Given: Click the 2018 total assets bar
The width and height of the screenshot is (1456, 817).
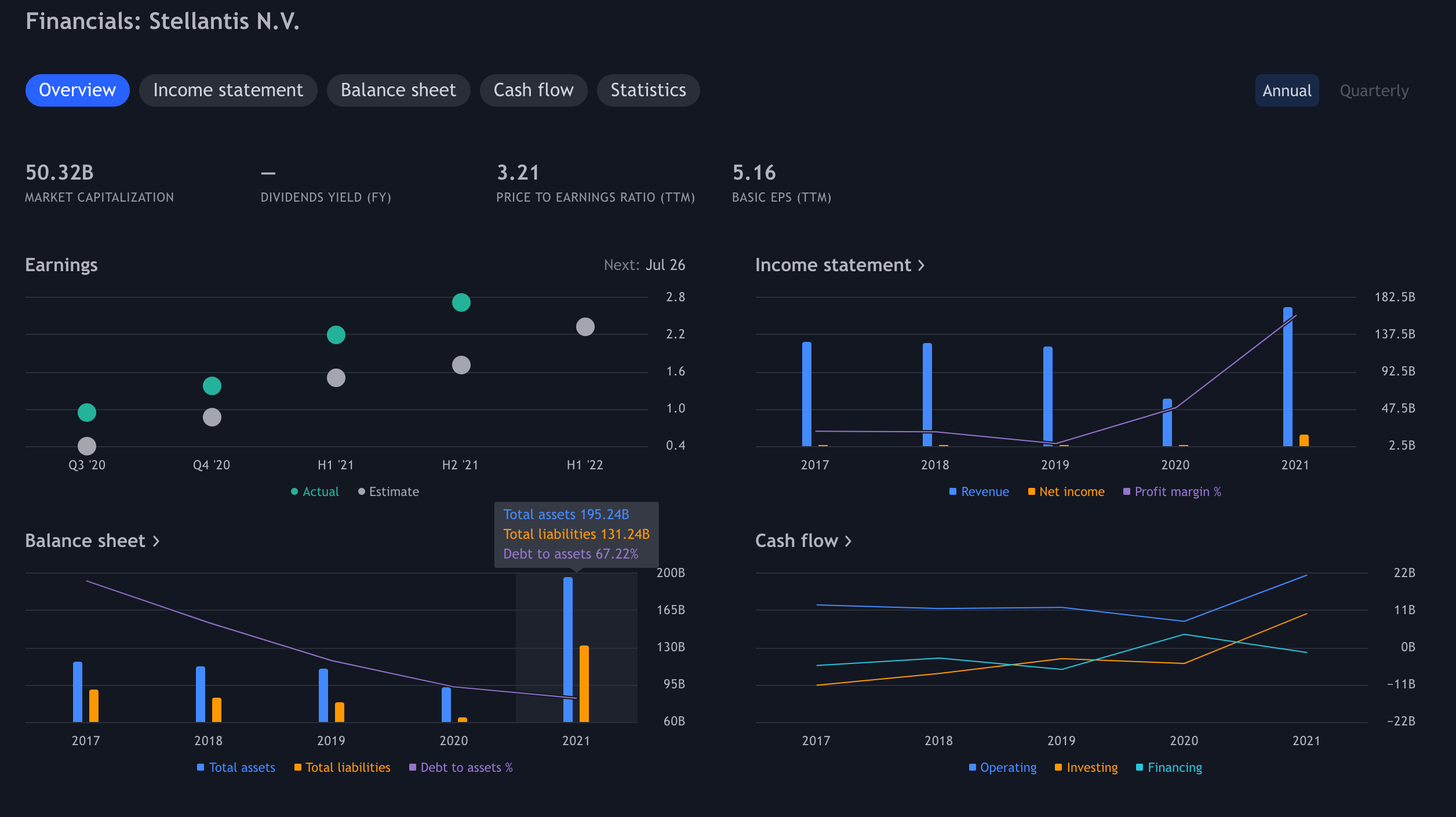Looking at the screenshot, I should [201, 694].
